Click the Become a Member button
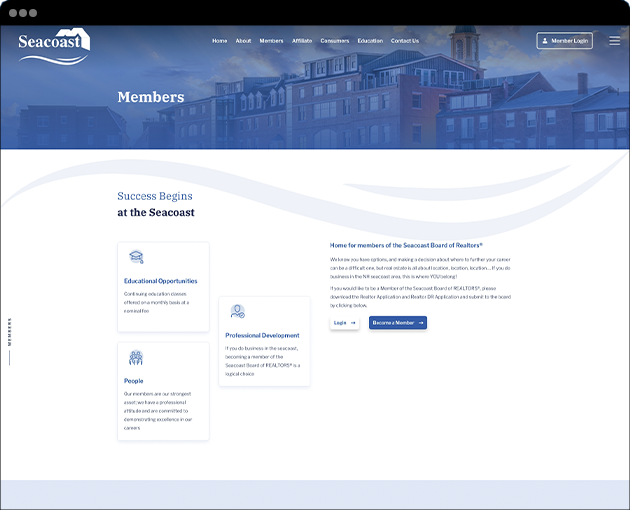The image size is (630, 510). [x=398, y=323]
